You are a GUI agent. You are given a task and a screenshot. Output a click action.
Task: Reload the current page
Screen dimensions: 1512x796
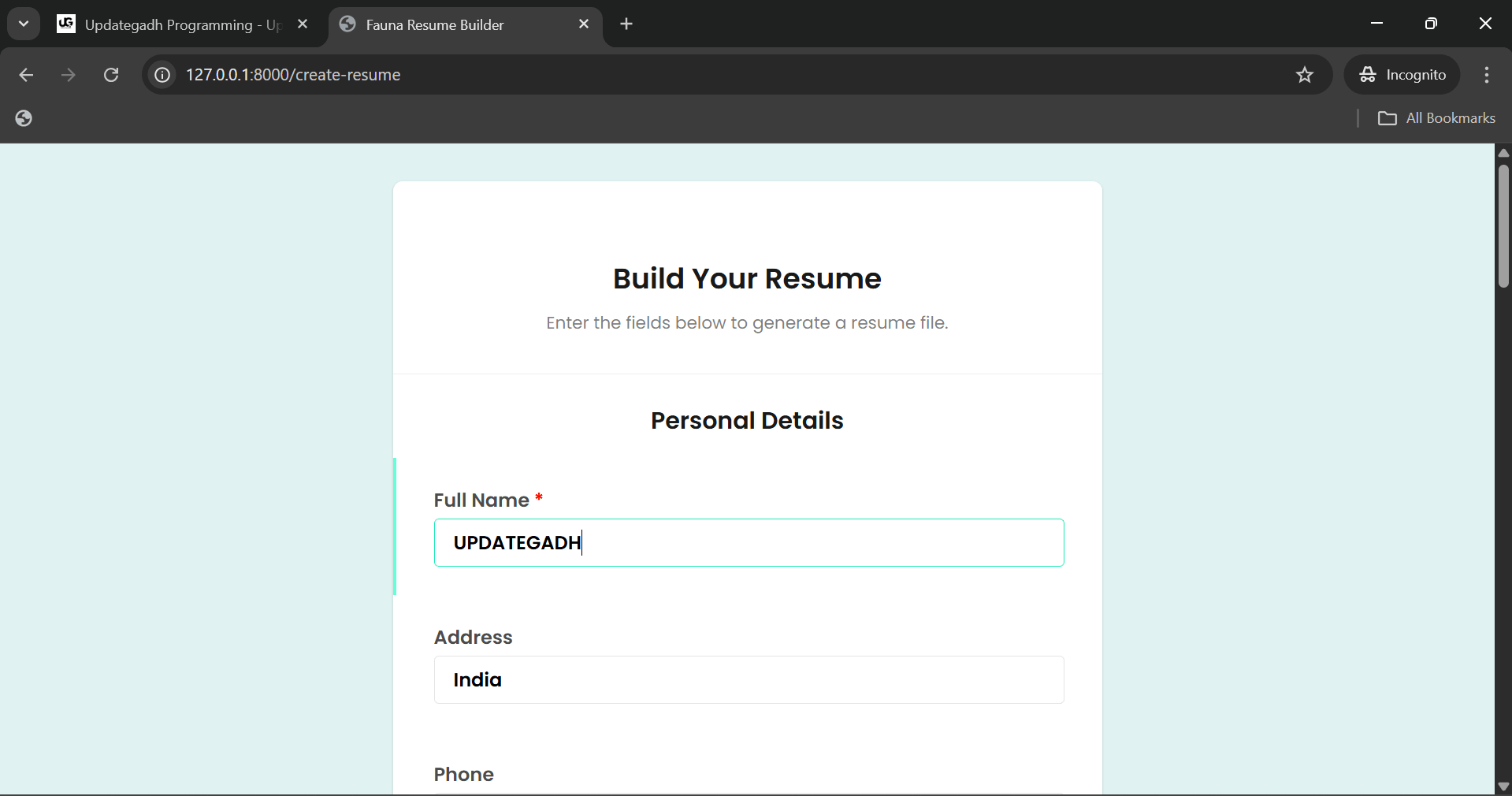click(111, 75)
